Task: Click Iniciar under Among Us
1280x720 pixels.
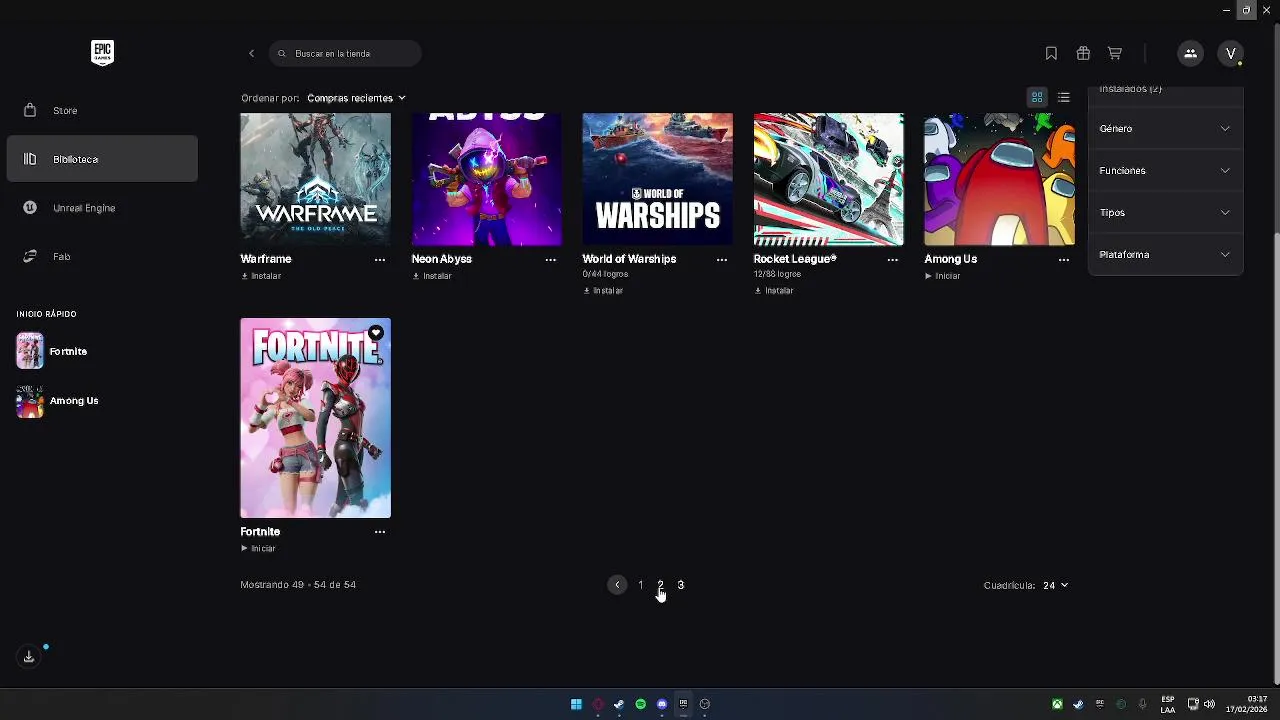Action: pos(942,276)
